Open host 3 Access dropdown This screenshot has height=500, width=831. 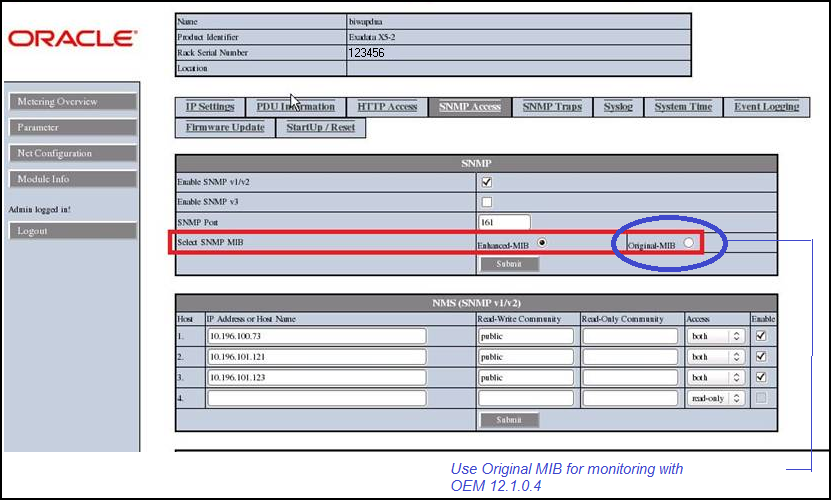click(715, 378)
